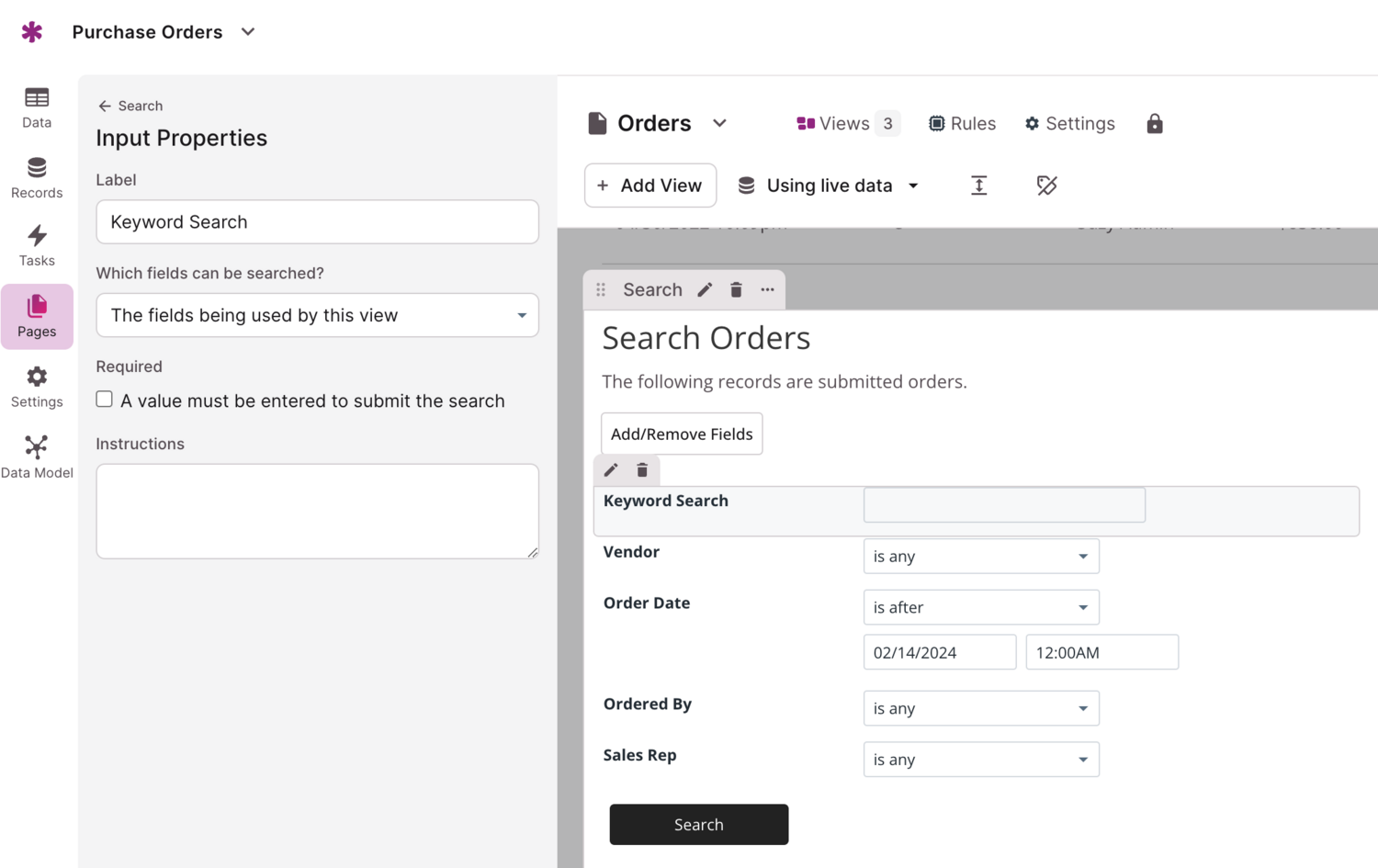1378x868 pixels.
Task: Open the Rules tab
Action: (x=962, y=124)
